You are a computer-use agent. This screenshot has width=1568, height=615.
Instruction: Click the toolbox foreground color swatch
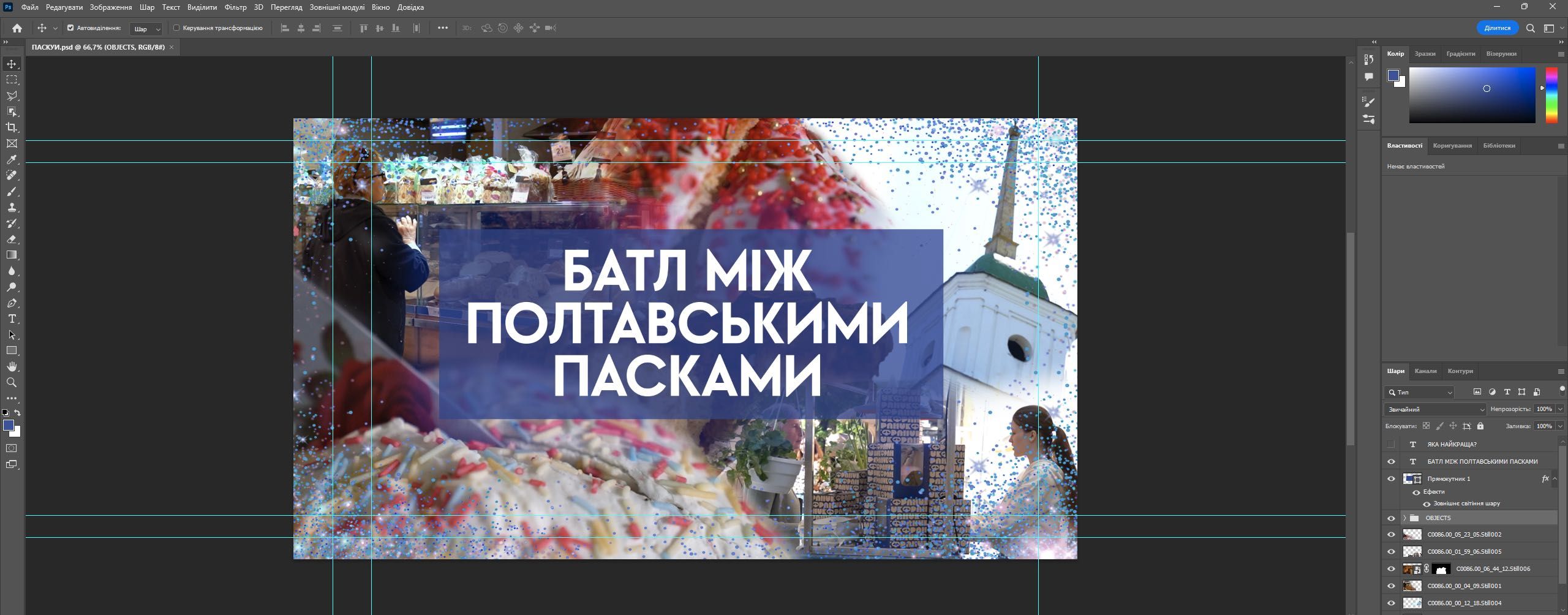(x=8, y=425)
